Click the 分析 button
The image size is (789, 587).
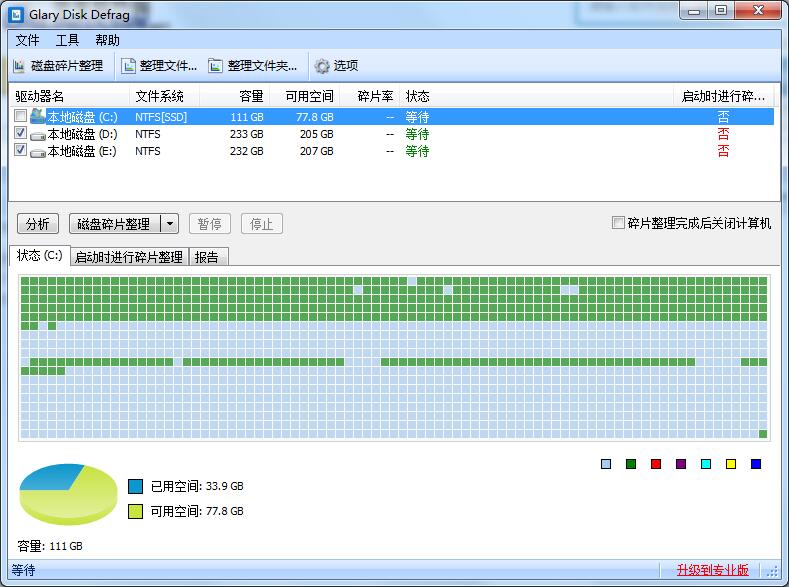click(38, 224)
